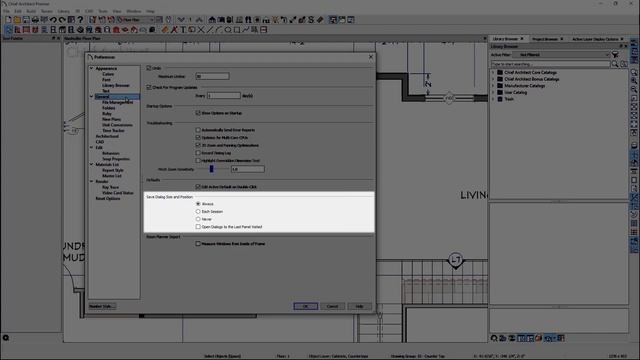Click the Redo arrow icon
This screenshot has width=640, height=360.
(62, 20)
